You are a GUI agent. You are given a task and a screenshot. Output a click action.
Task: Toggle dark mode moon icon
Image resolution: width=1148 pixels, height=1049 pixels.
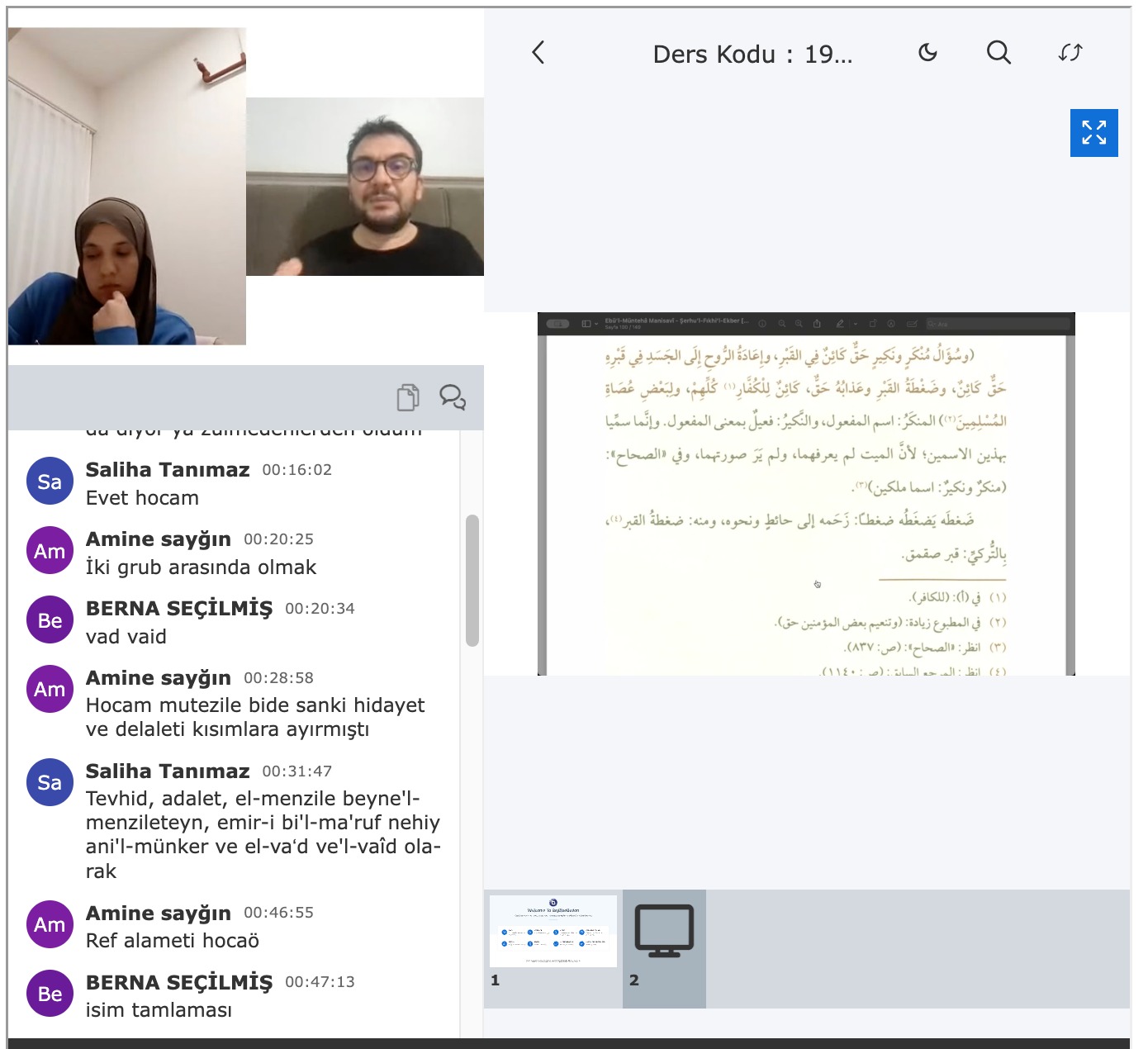[928, 53]
